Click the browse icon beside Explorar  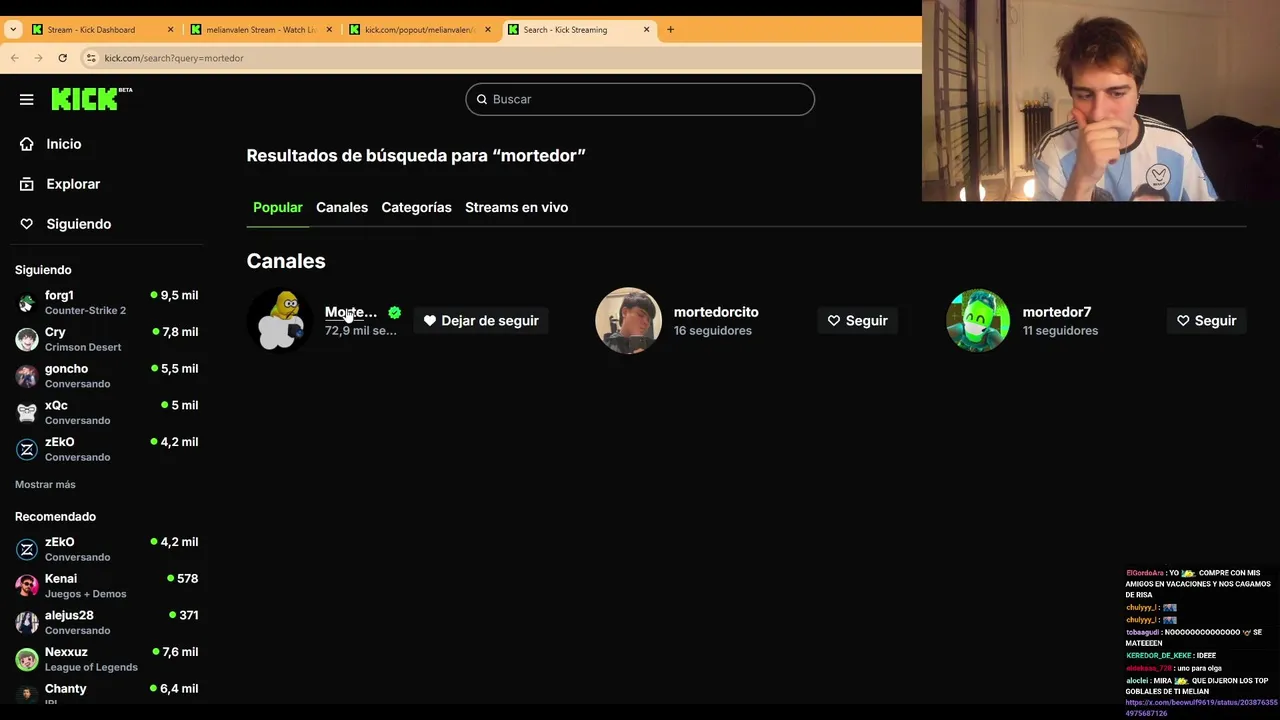tap(27, 184)
